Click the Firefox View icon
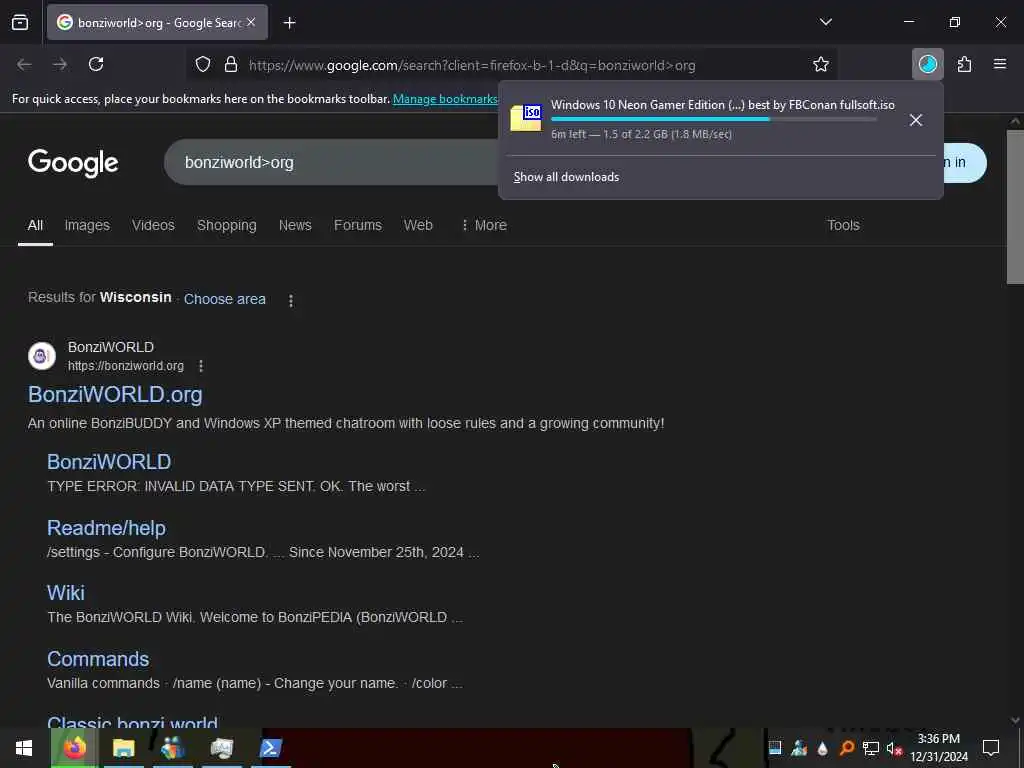Image resolution: width=1024 pixels, height=768 pixels. point(20,23)
